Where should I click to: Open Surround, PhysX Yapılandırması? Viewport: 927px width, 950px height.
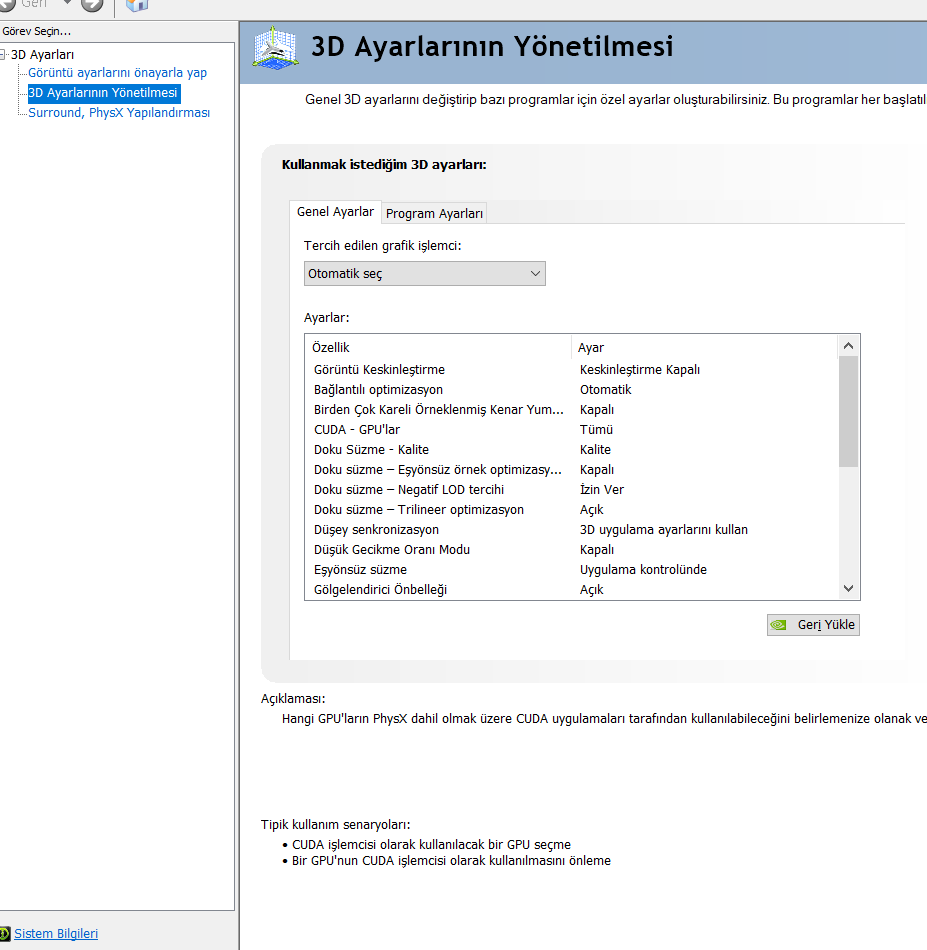pos(119,113)
